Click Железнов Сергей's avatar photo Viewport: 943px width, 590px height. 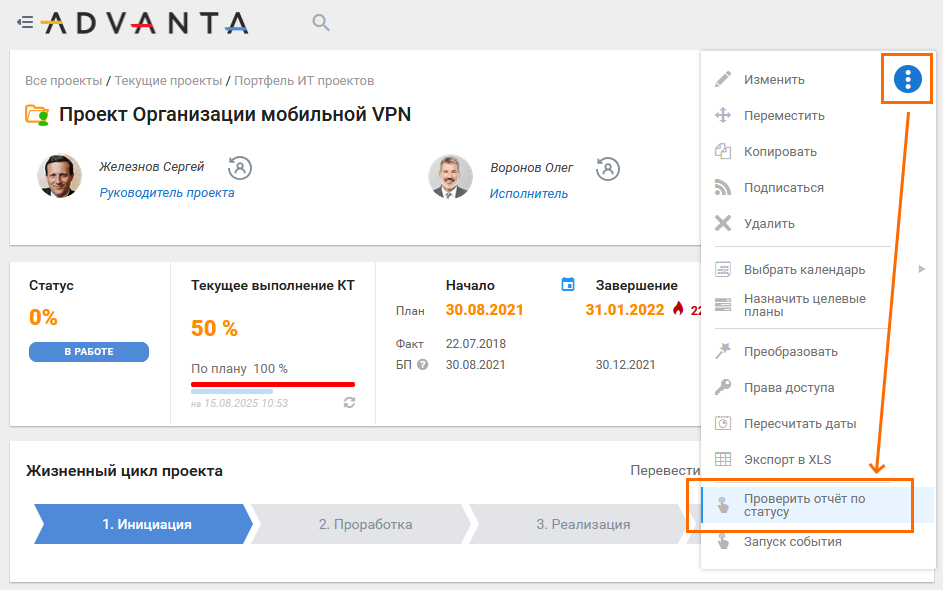click(x=60, y=177)
